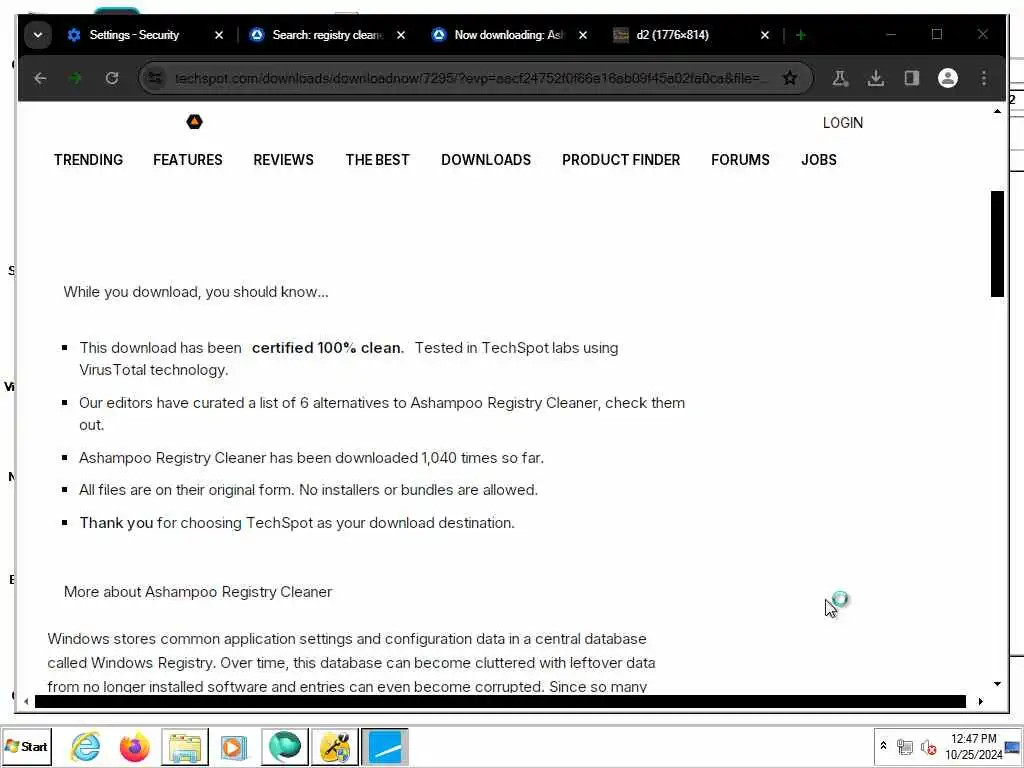Click the horizontal scrollbar right arrow

[980, 701]
